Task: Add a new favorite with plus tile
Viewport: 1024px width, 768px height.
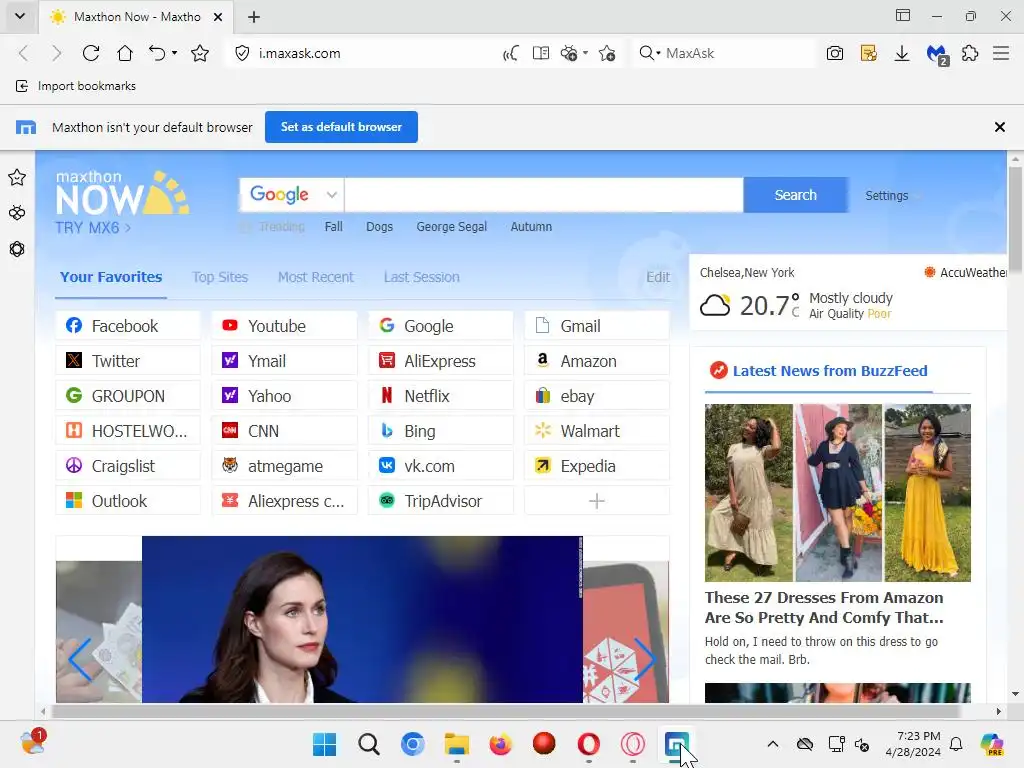Action: point(597,501)
